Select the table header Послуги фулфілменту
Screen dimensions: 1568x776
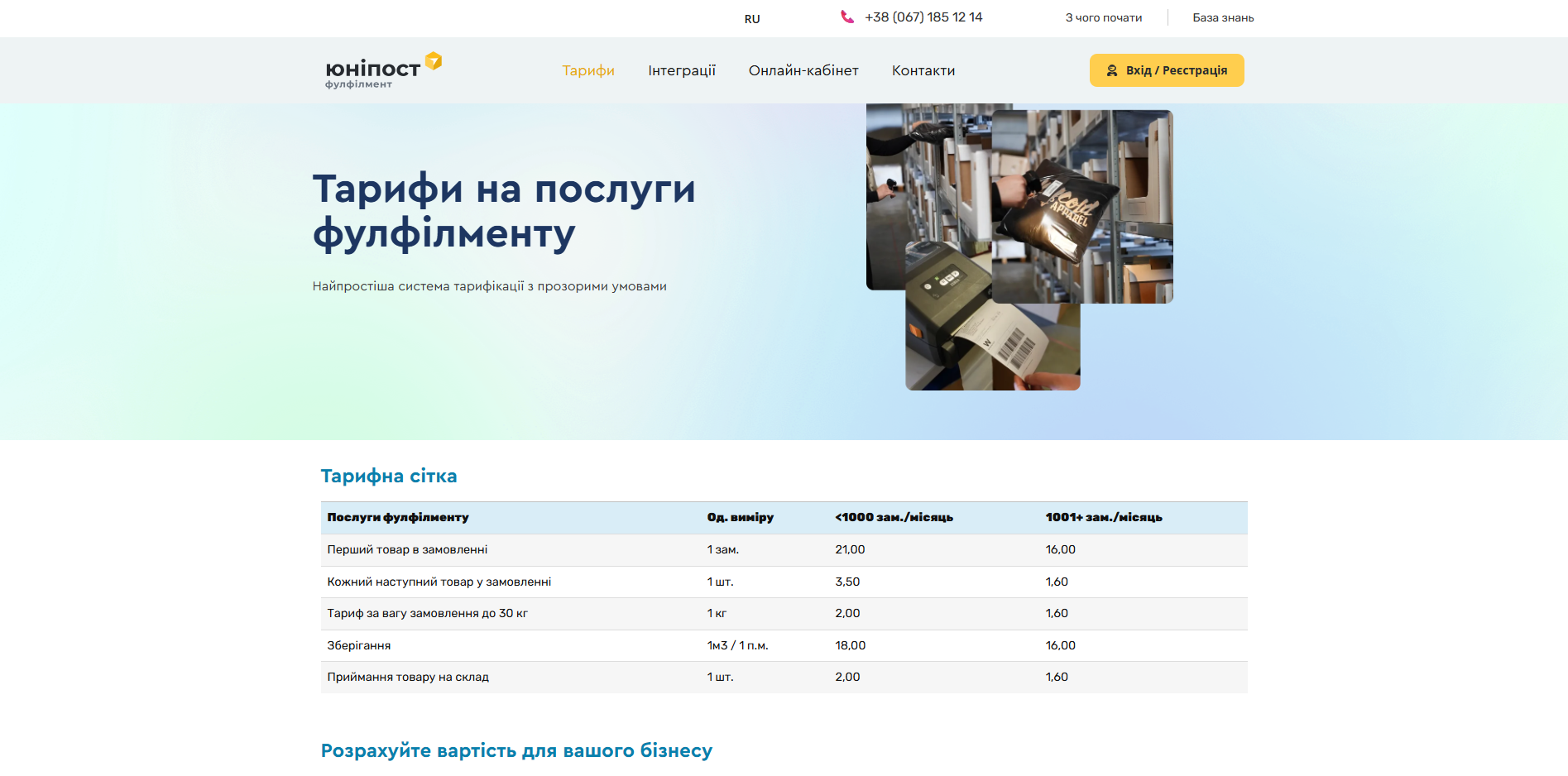(398, 517)
